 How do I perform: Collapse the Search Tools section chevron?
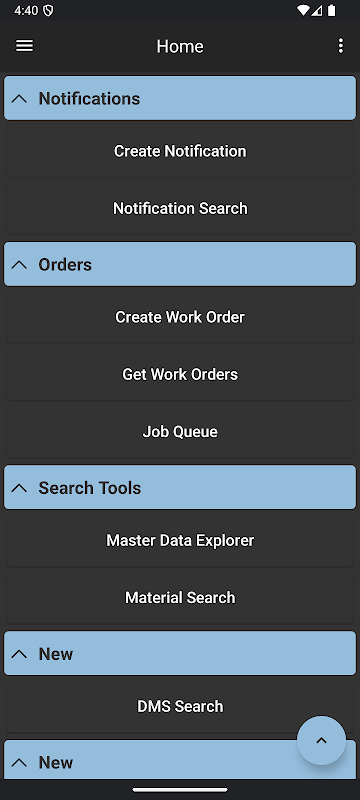(19, 488)
